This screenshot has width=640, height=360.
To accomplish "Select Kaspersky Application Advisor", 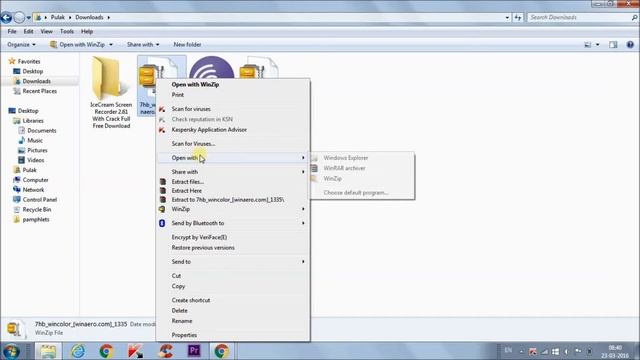I will pyautogui.click(x=233, y=130).
